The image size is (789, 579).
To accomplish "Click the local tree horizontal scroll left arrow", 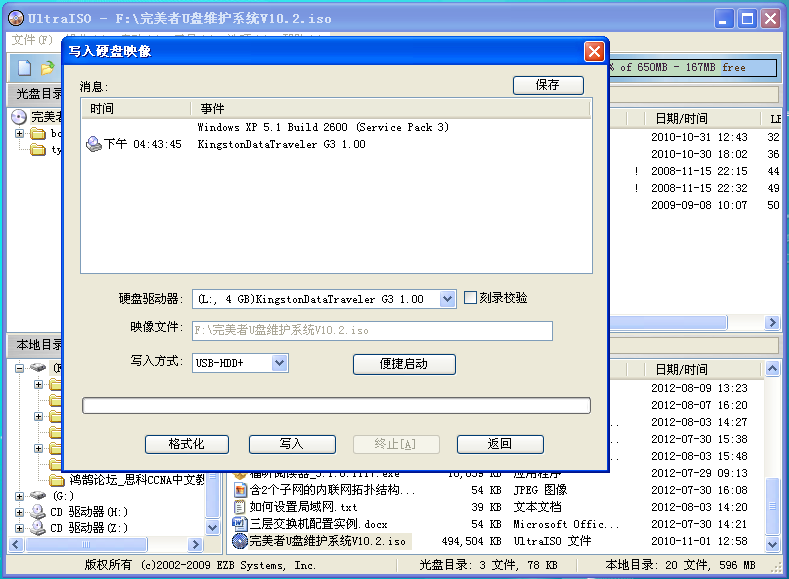I will point(16,544).
